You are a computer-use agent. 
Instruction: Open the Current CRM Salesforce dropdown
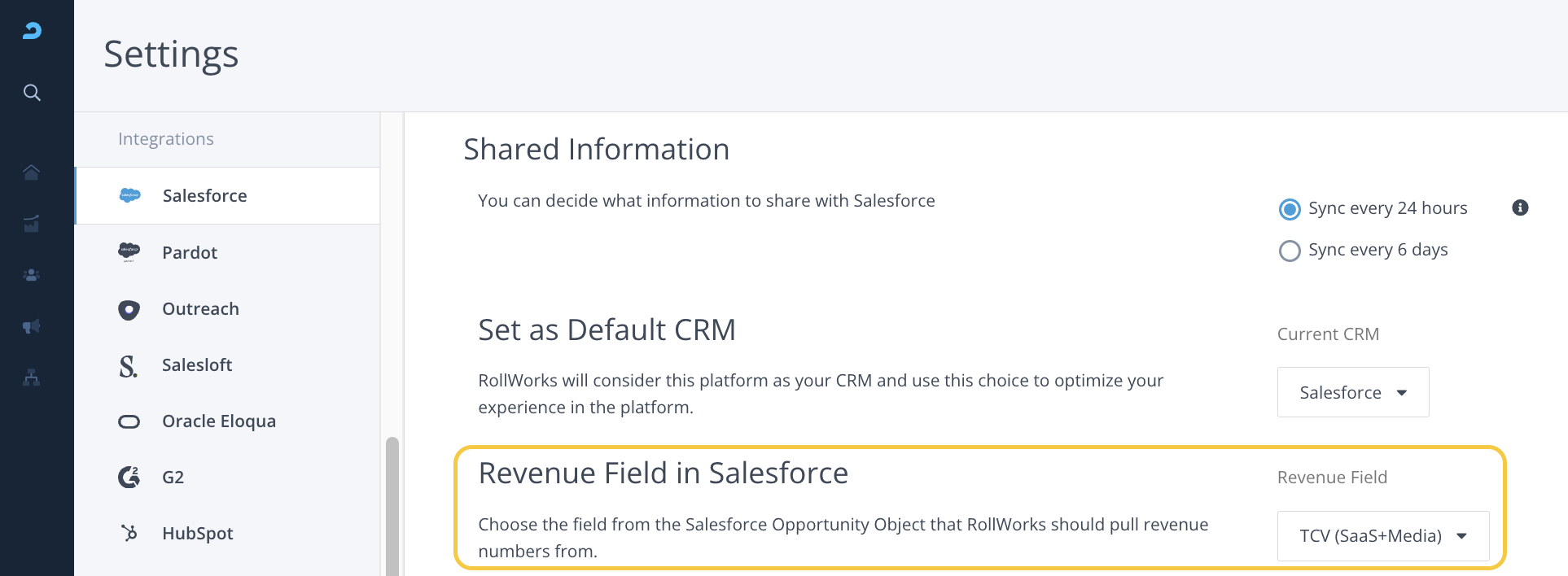tap(1352, 392)
